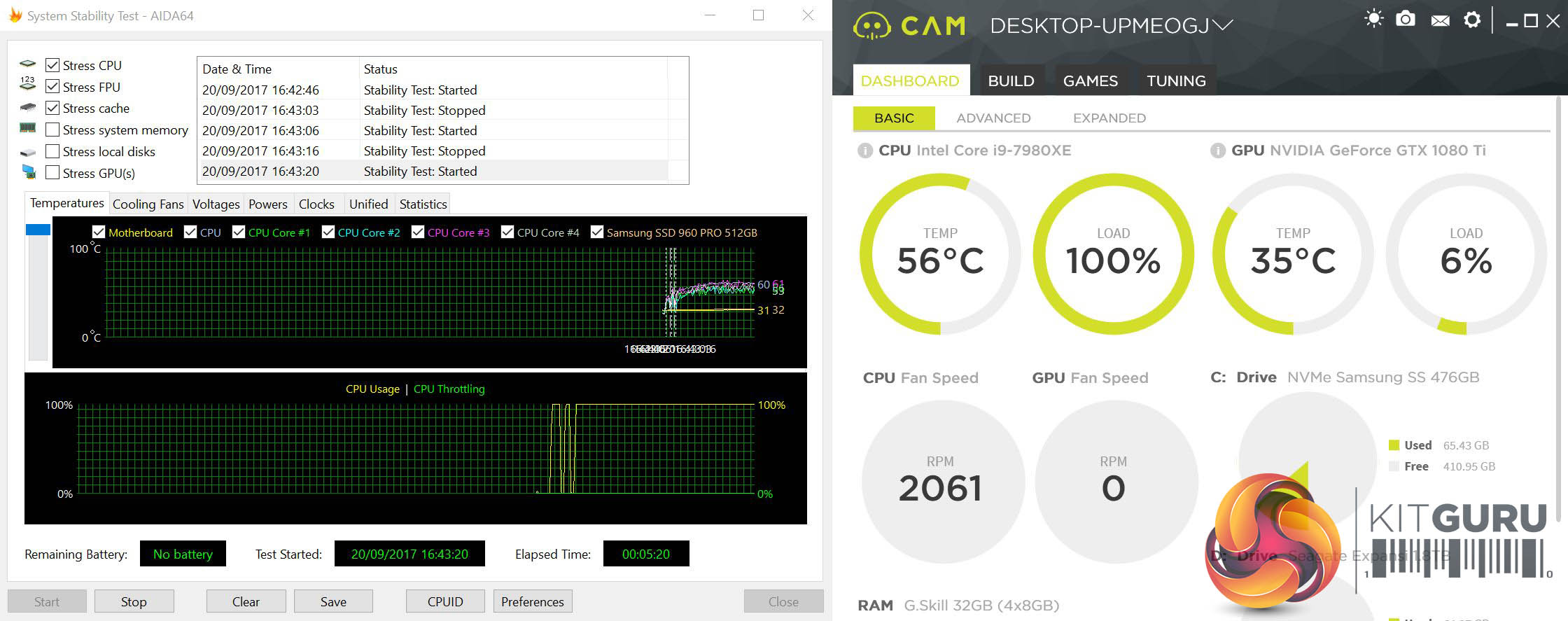
Task: Switch to the Unified tab
Action: point(369,204)
